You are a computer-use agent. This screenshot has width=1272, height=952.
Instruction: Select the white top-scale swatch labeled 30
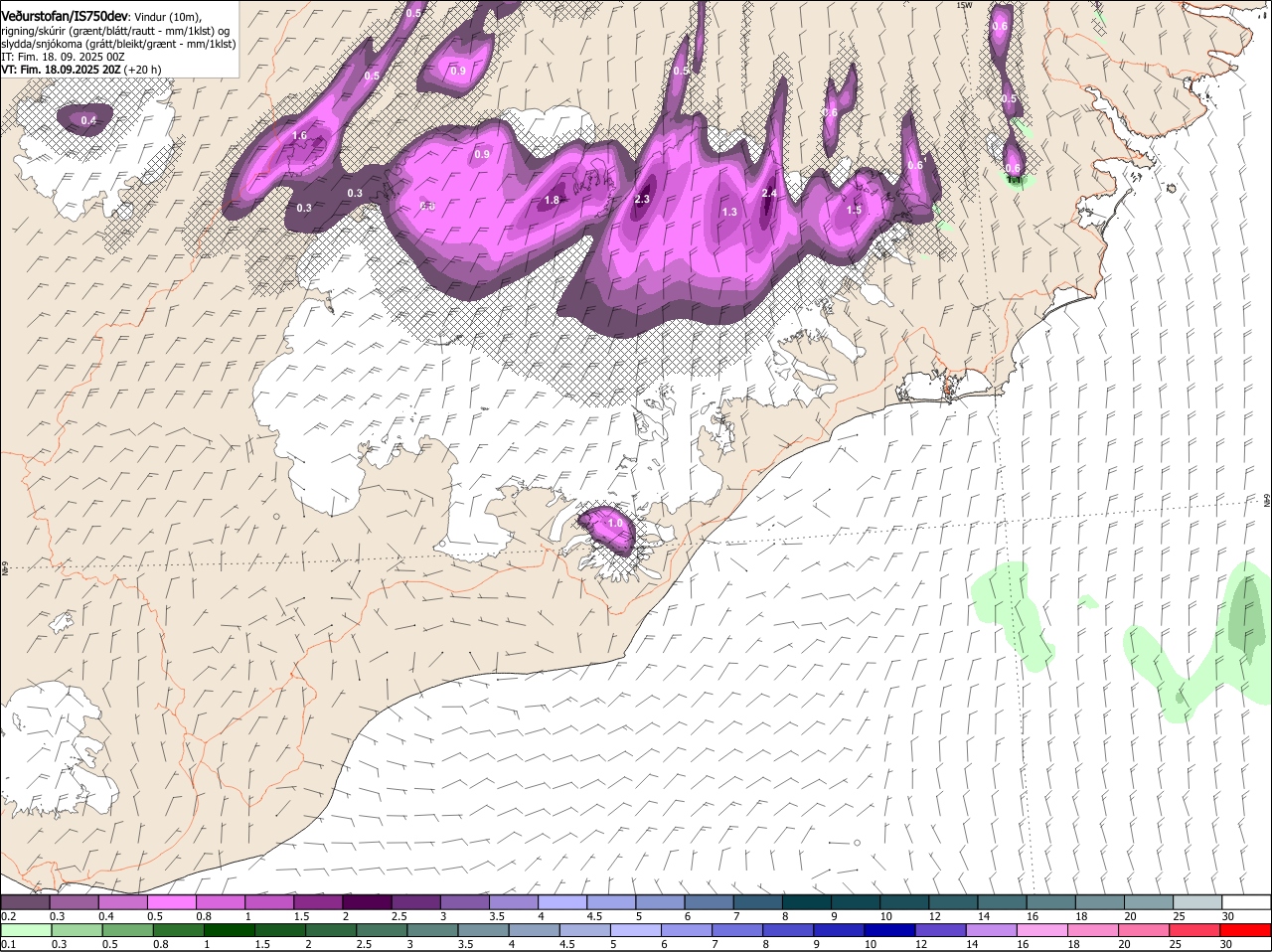click(x=1246, y=902)
